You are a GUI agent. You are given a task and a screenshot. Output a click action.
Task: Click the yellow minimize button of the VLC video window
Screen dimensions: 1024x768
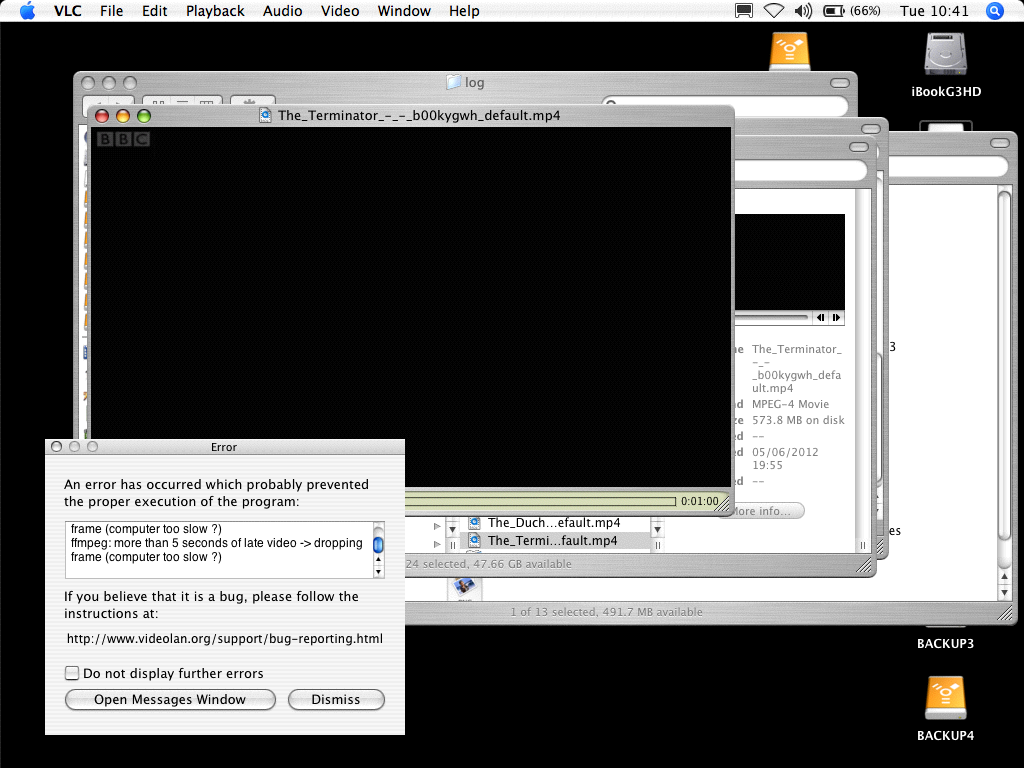(123, 116)
